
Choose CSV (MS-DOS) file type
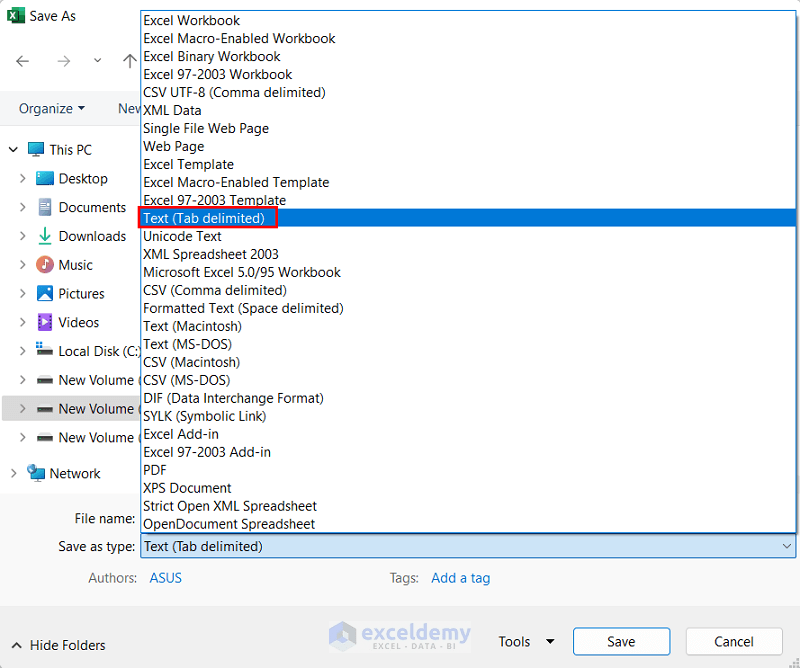468,380
